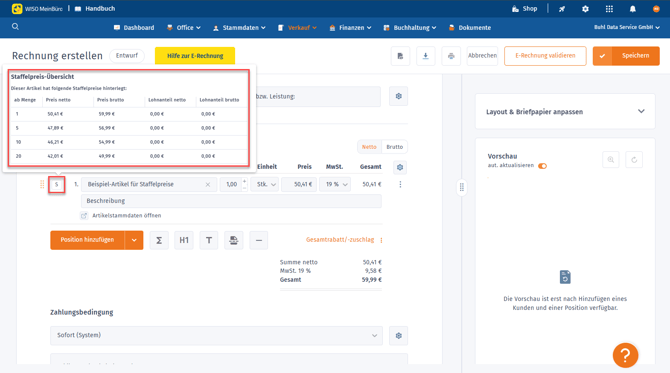Open Artikelstammdaten öffnen link
The image size is (670, 373).
click(127, 216)
